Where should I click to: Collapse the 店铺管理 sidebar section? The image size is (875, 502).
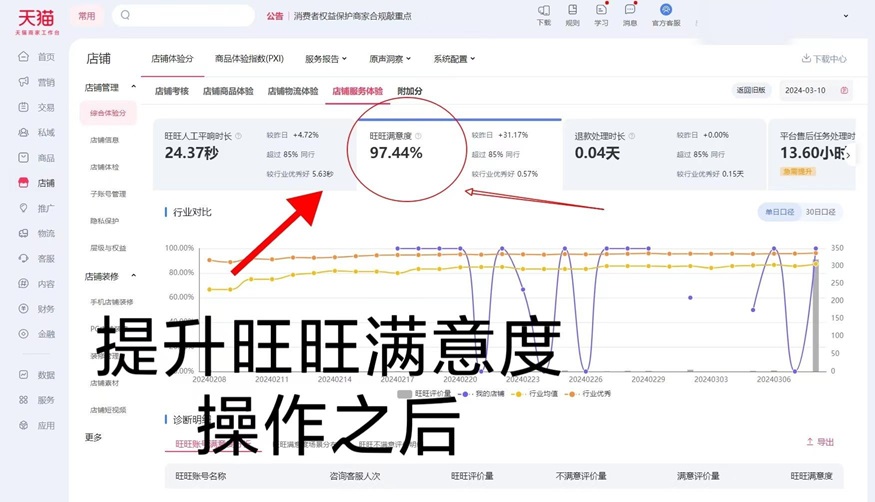click(134, 88)
